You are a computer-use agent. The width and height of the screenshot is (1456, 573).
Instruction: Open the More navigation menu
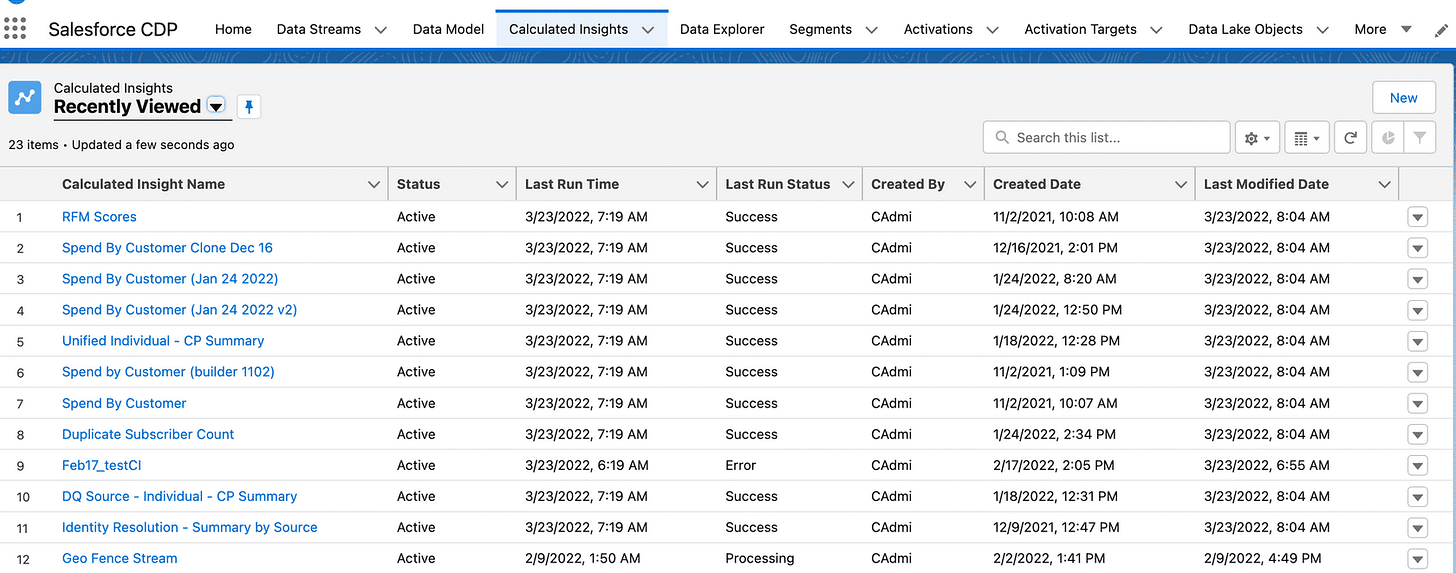1382,29
